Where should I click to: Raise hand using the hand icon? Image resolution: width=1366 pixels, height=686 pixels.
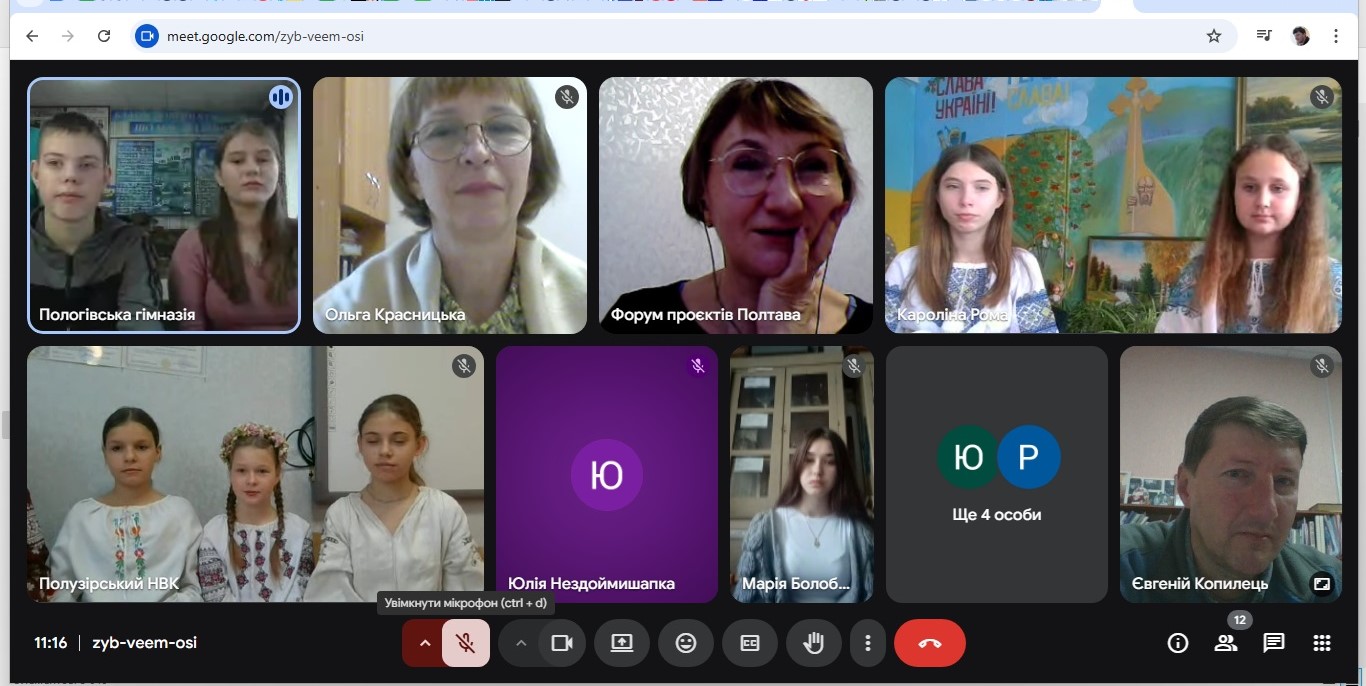[813, 643]
